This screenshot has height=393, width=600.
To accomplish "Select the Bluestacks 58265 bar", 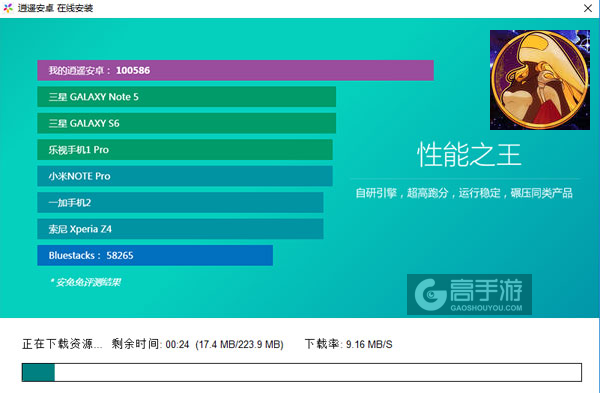I will [155, 255].
